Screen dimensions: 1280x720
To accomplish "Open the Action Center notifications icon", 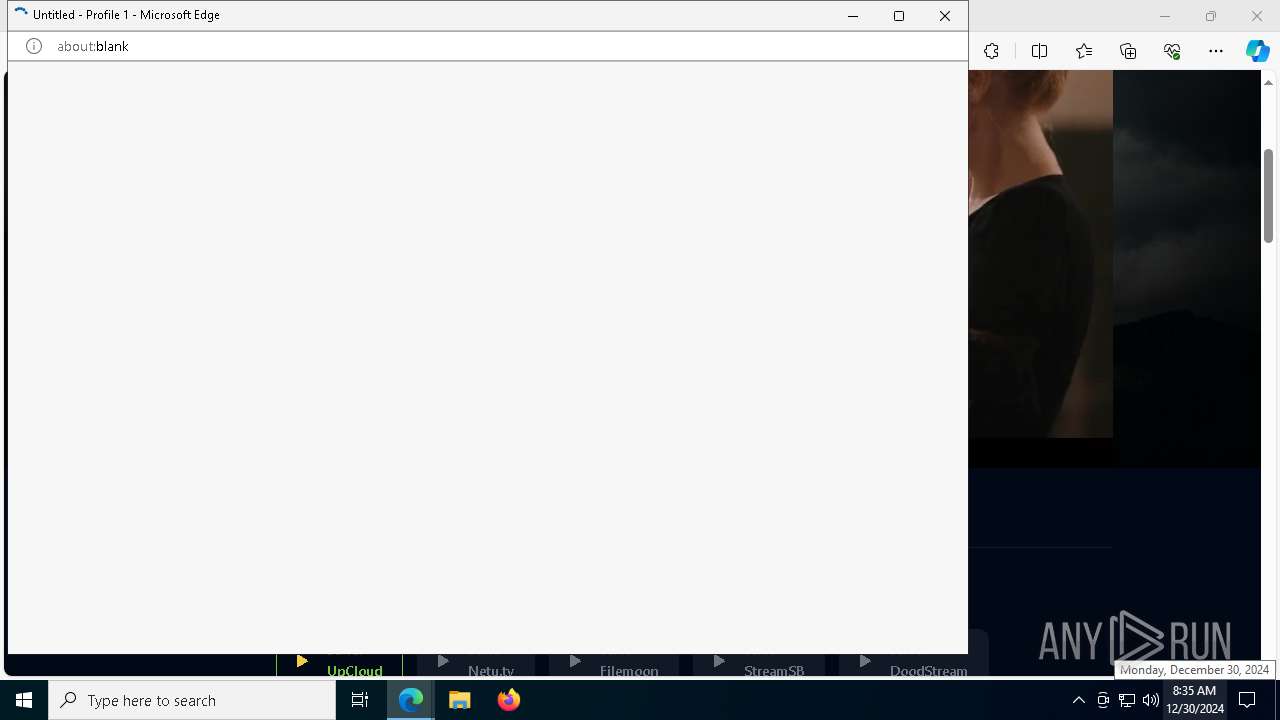I will 1247,700.
